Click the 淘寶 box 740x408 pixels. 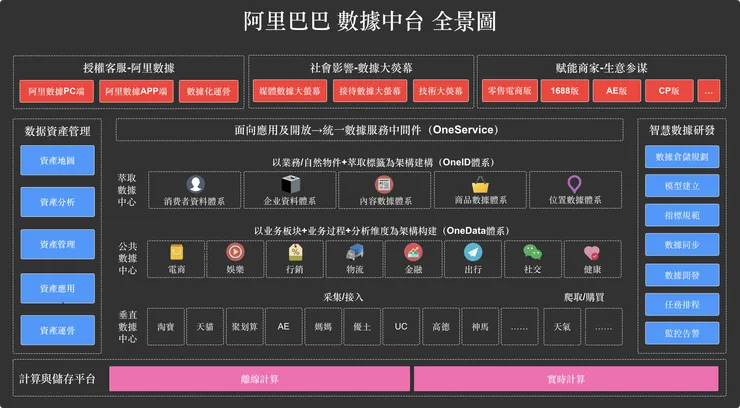tap(166, 326)
